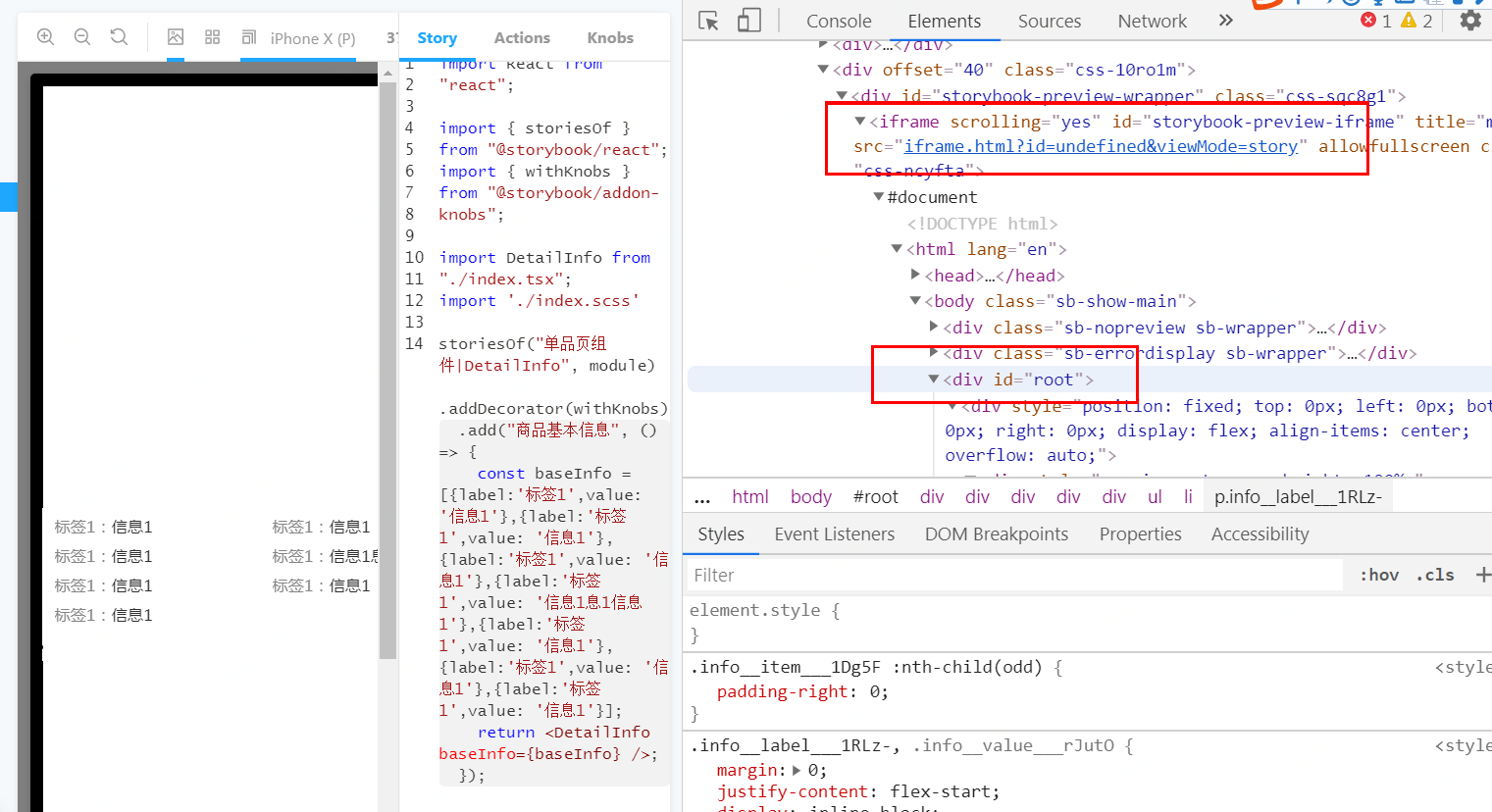Image resolution: width=1492 pixels, height=812 pixels.
Task: Click the yellow warning count icon
Action: coord(1409,21)
